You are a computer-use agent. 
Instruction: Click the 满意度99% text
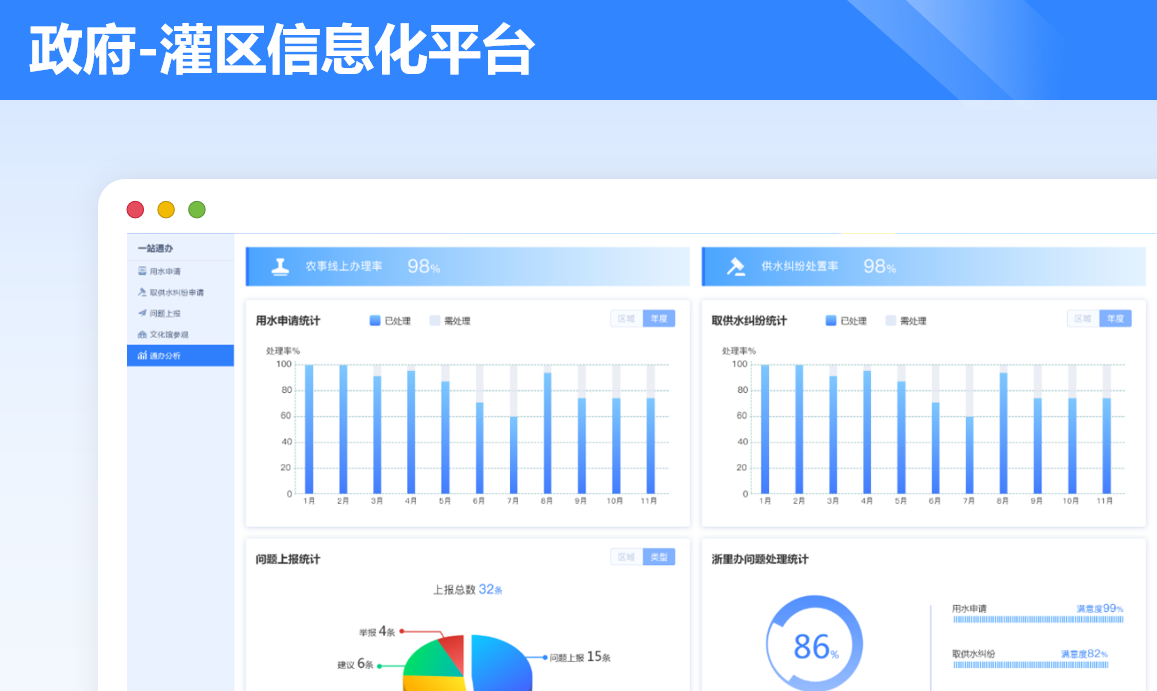[1099, 608]
